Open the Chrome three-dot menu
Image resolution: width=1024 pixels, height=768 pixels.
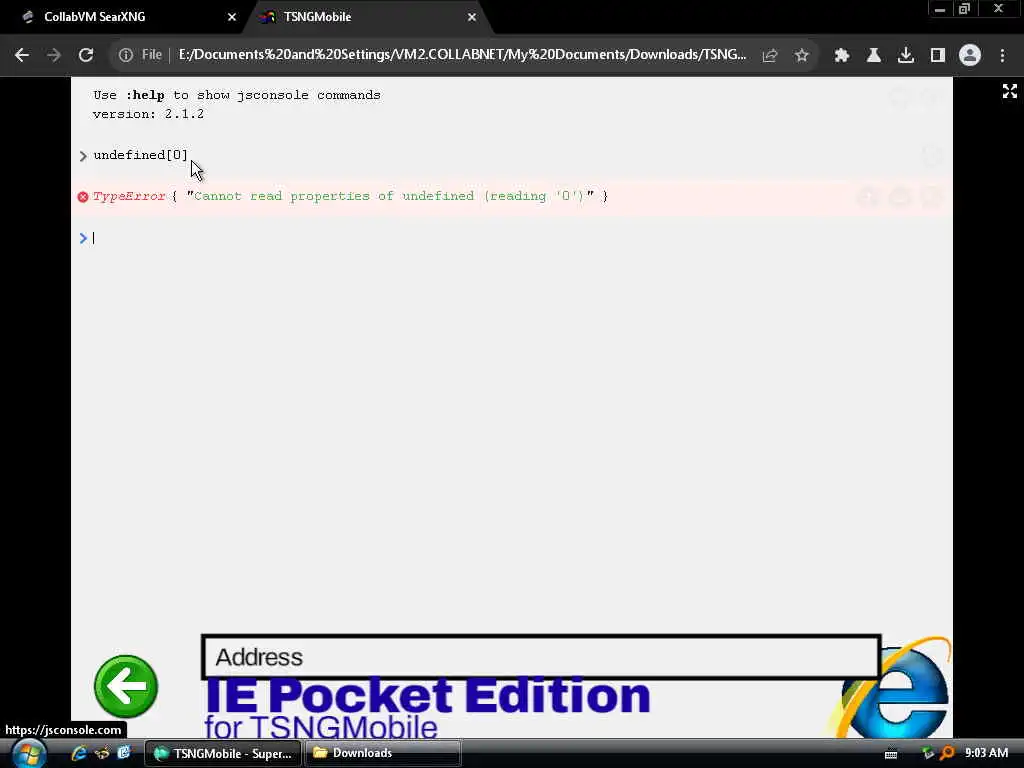point(1002,56)
